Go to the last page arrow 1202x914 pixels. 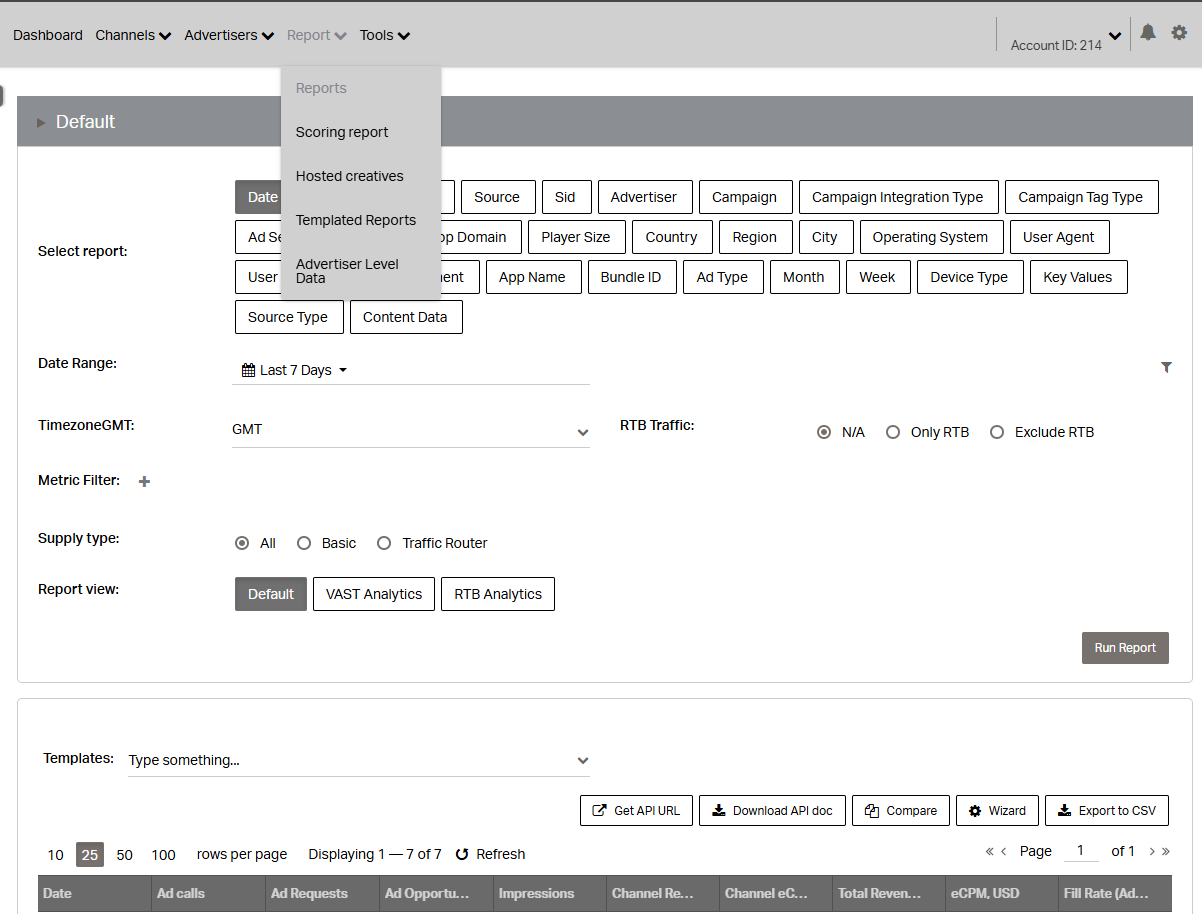pos(1165,851)
